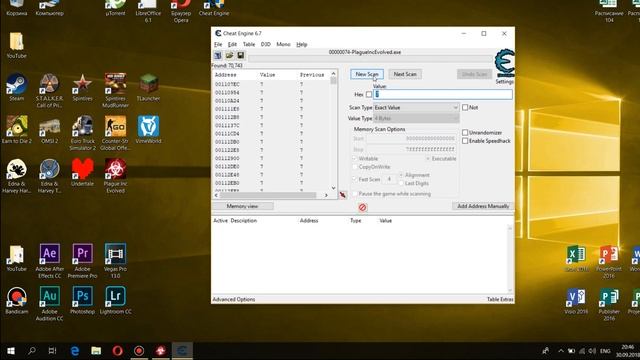Image resolution: width=640 pixels, height=360 pixels.
Task: Click the Opera icon in the taskbar
Action: click(x=118, y=351)
